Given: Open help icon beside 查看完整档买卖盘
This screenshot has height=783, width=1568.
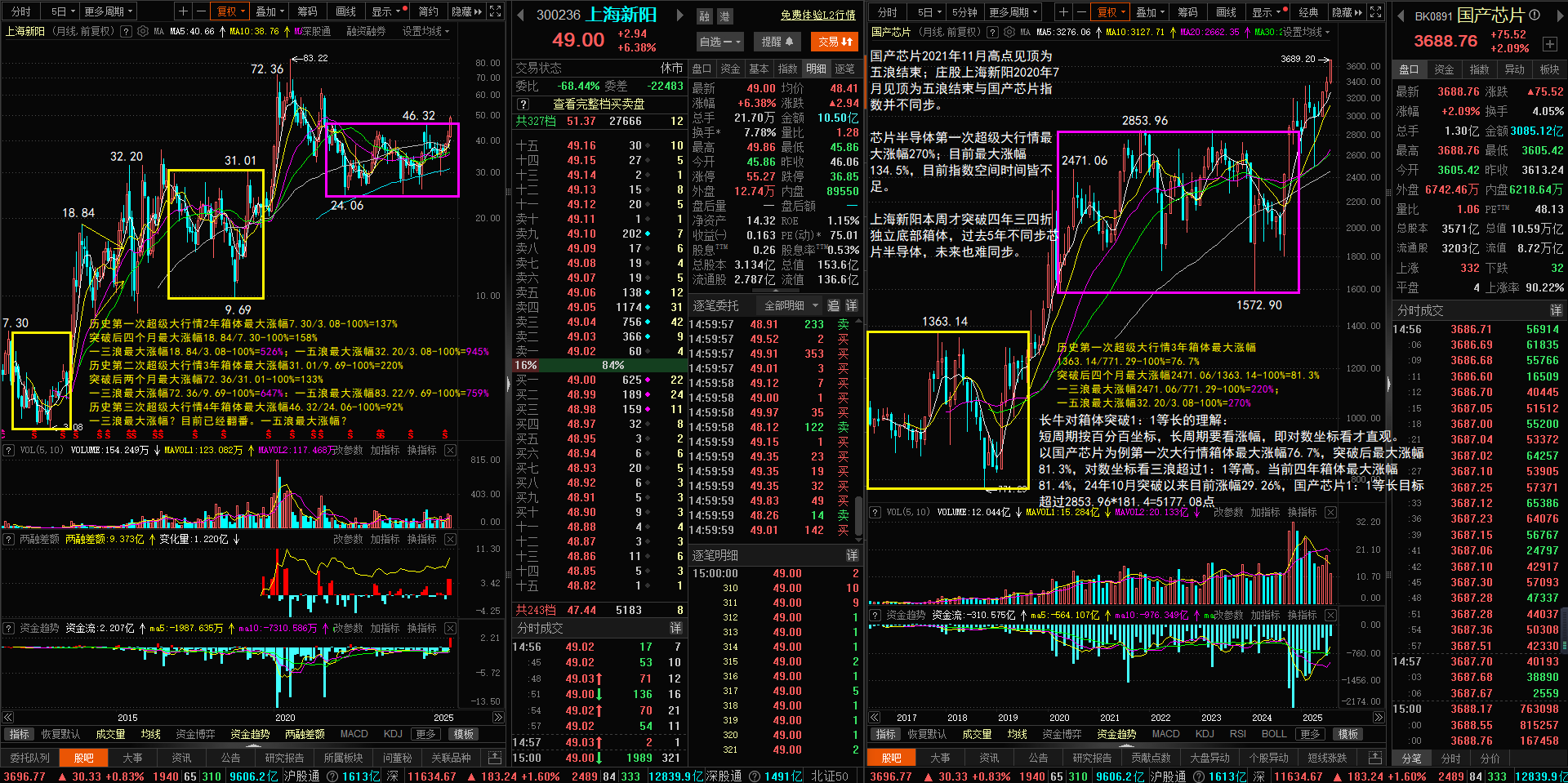Looking at the screenshot, I should point(523,104).
